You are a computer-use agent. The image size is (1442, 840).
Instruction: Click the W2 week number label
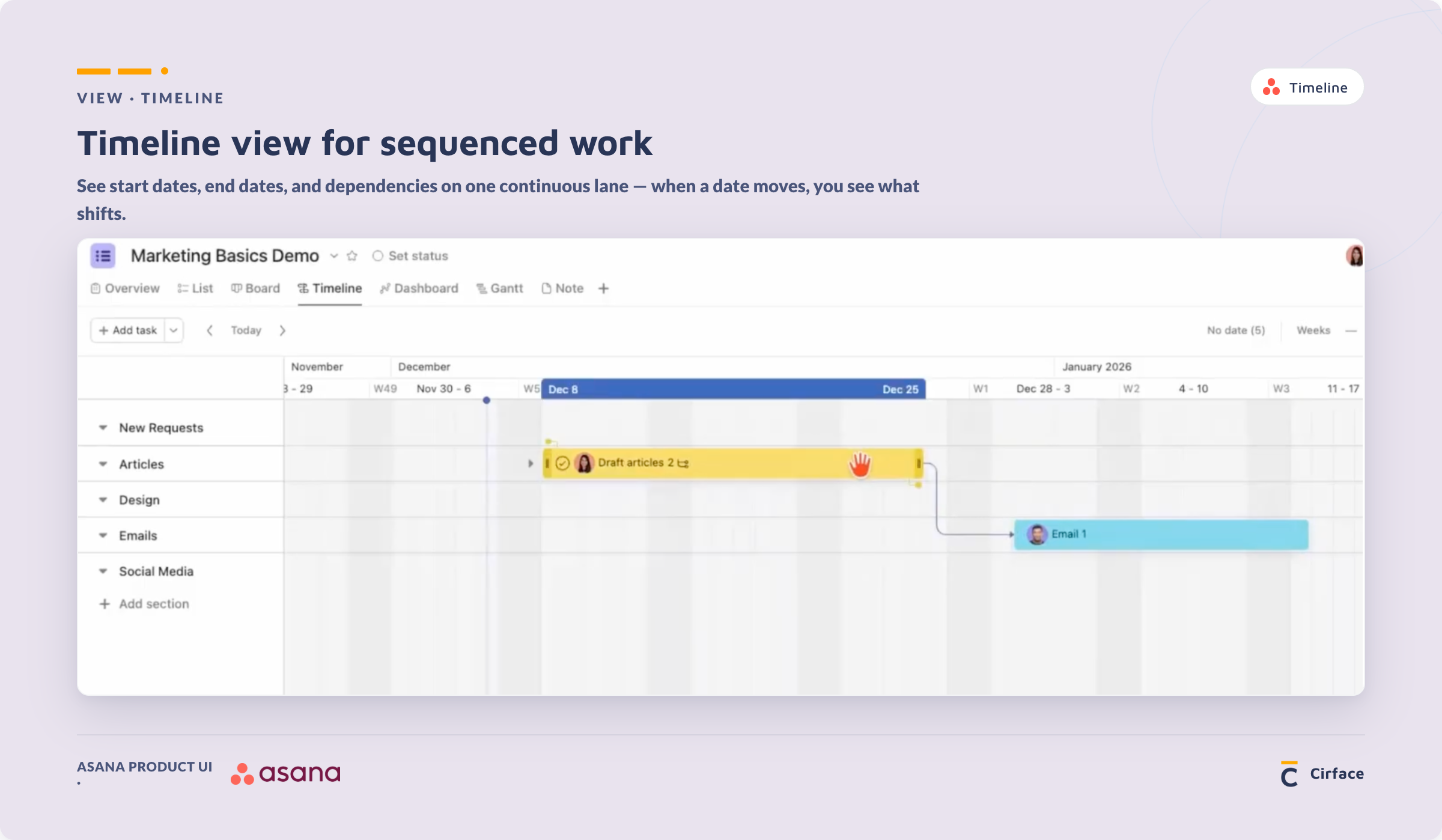(1131, 389)
